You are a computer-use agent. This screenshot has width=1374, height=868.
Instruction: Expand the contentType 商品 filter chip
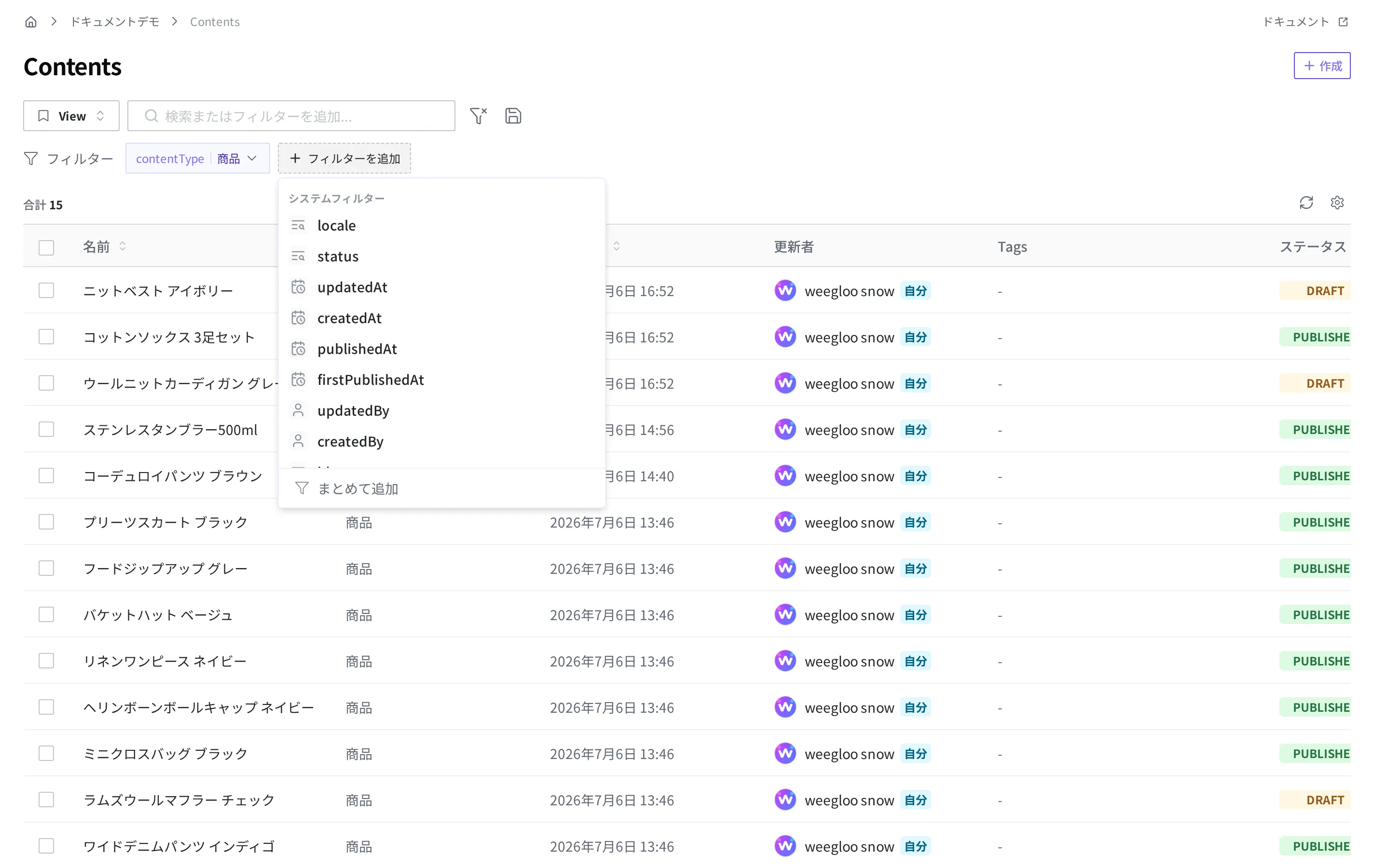[x=197, y=159]
